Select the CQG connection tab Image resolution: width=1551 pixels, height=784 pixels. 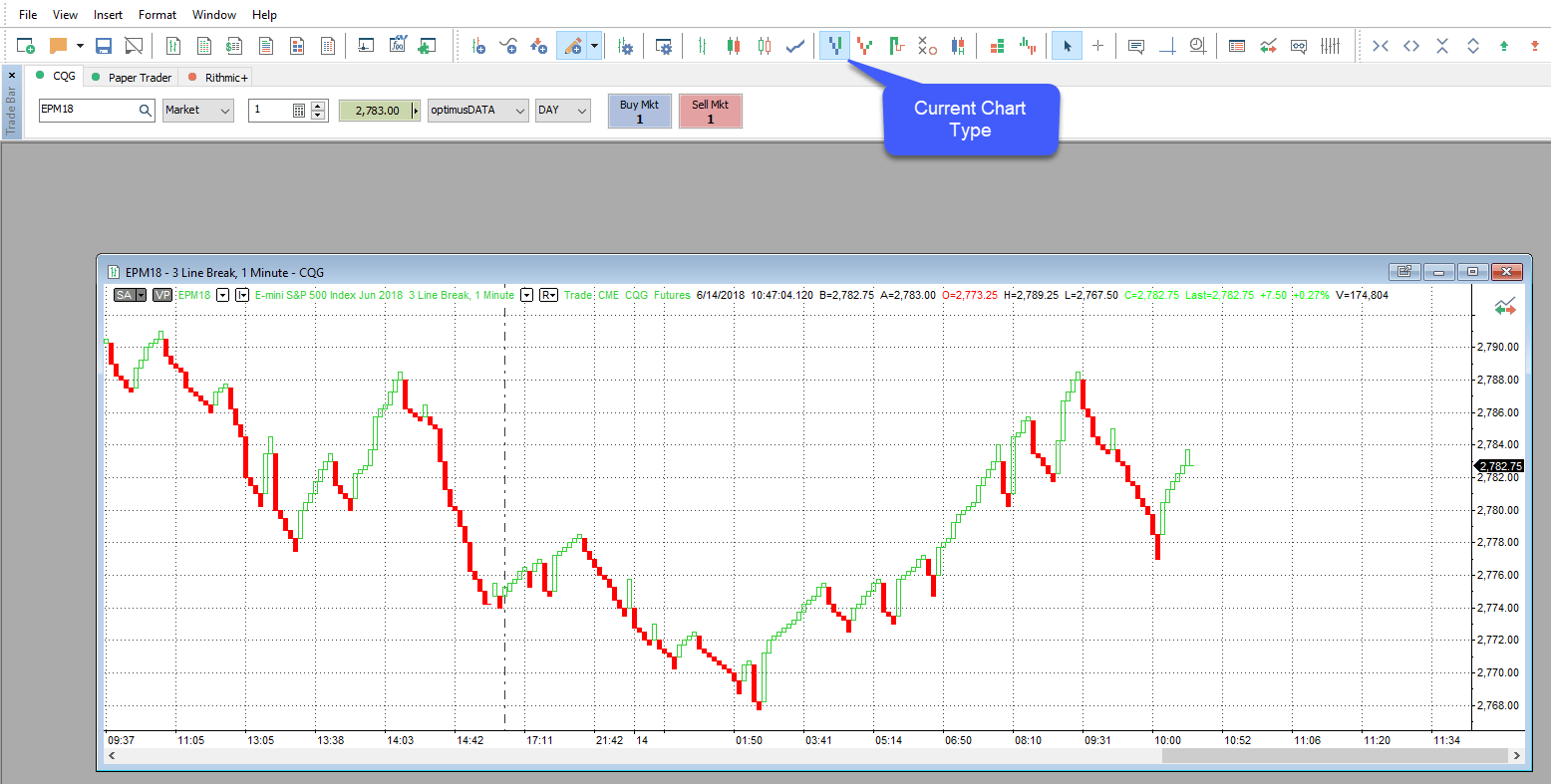(56, 76)
